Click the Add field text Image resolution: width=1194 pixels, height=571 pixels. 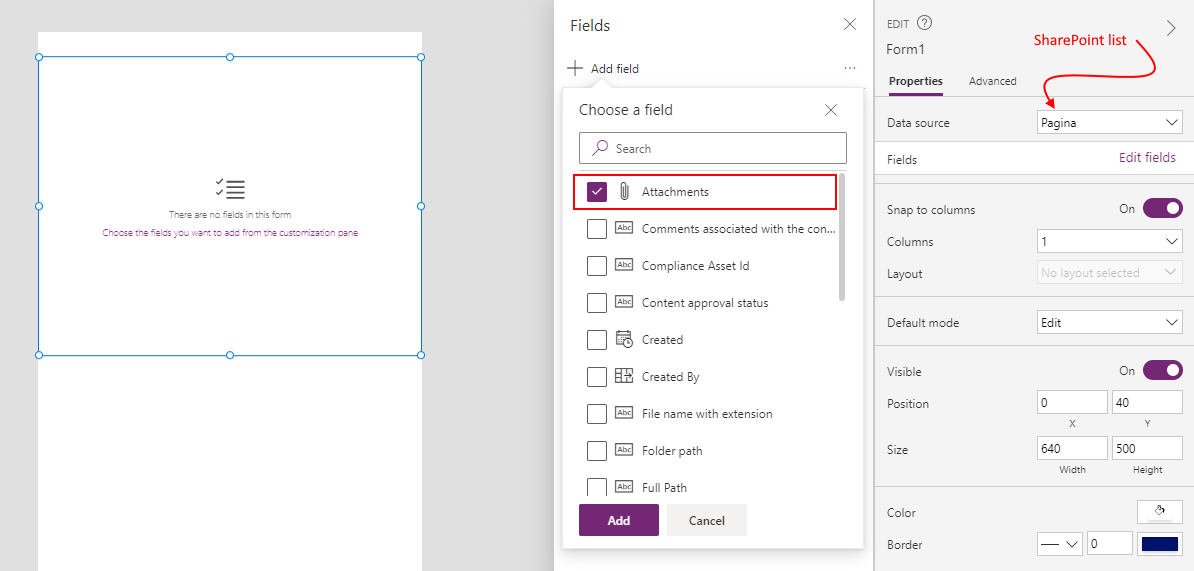pyautogui.click(x=615, y=69)
